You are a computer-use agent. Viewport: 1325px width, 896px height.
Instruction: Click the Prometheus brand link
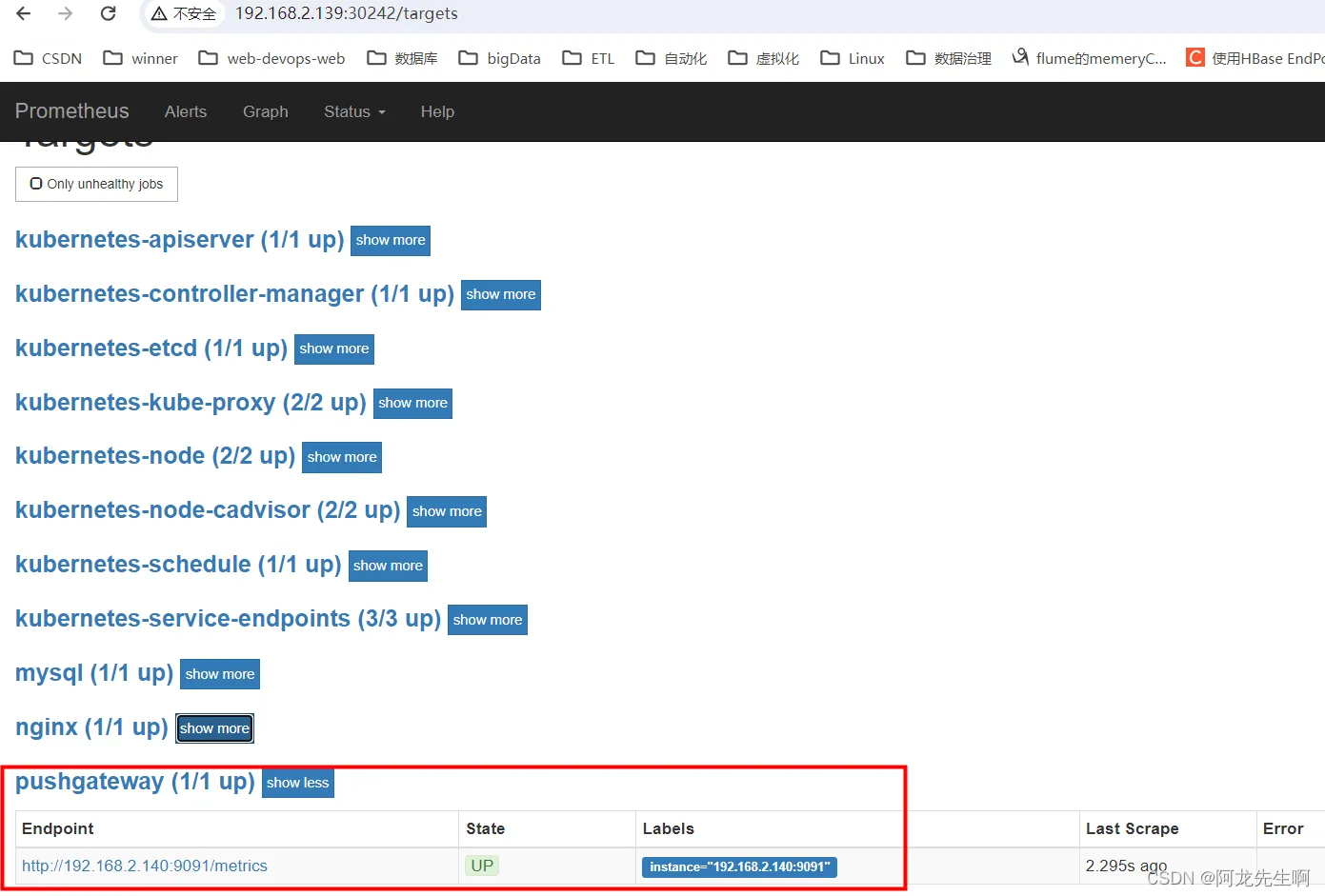coord(71,111)
